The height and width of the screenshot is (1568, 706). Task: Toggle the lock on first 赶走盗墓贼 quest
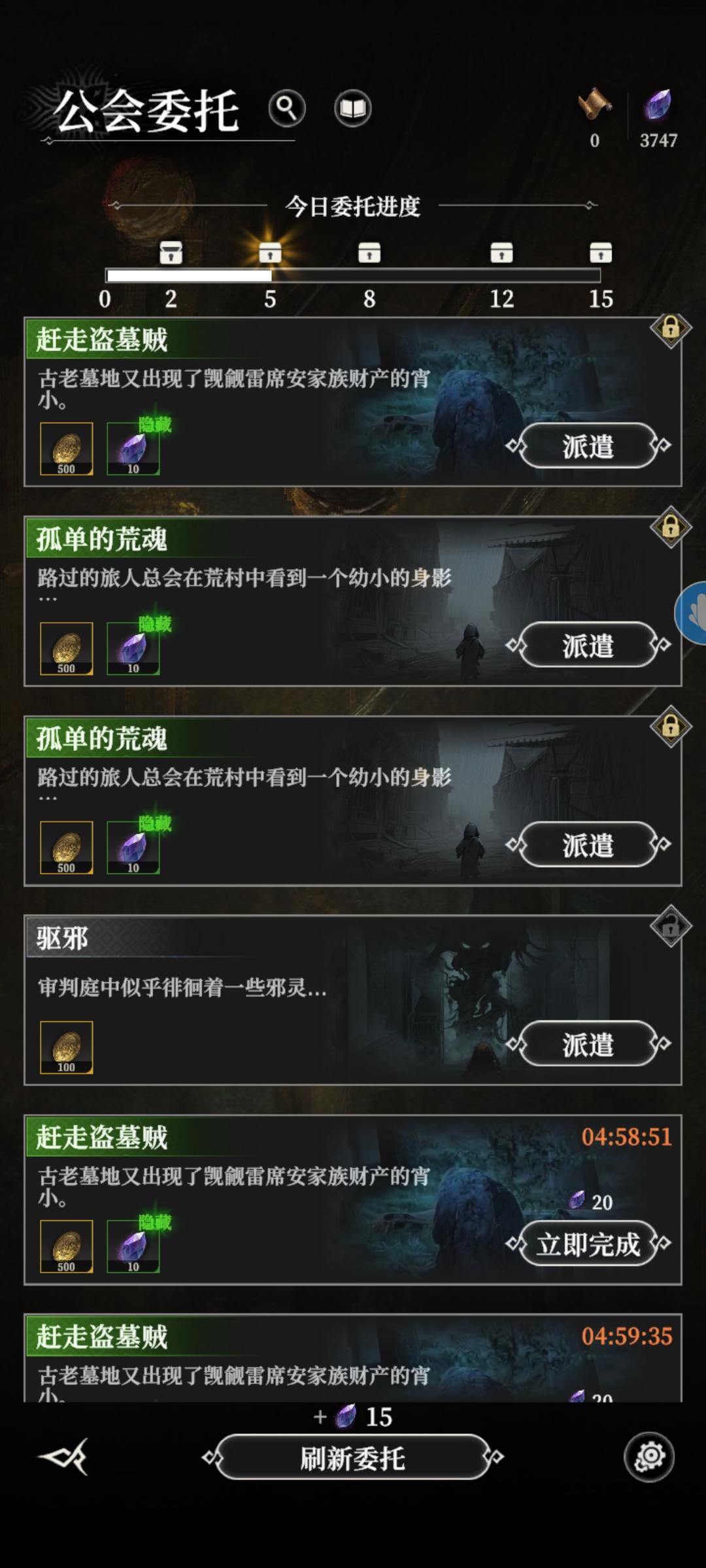tap(671, 327)
